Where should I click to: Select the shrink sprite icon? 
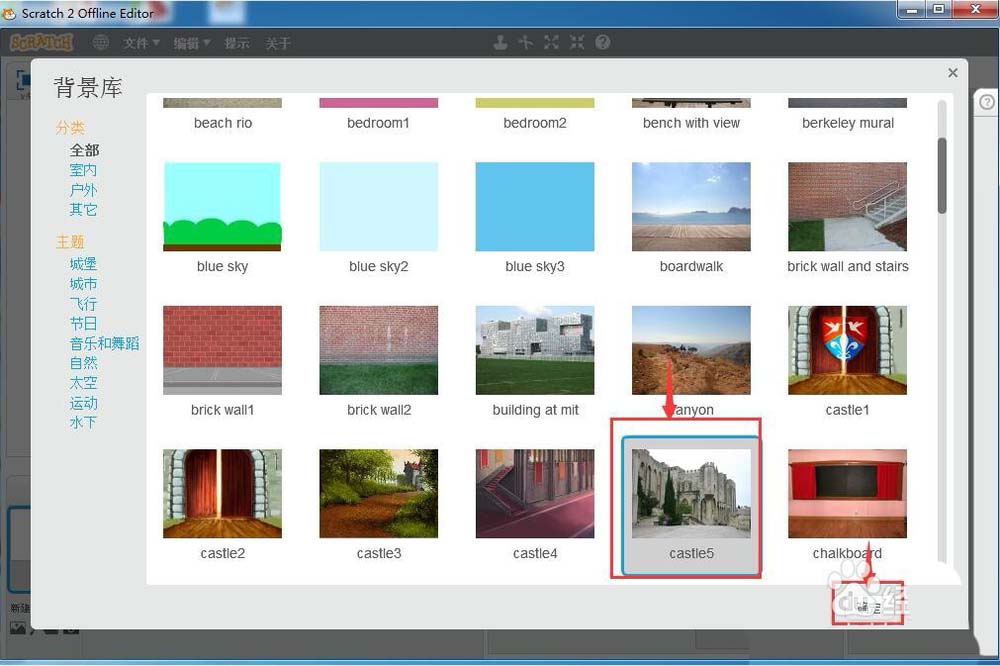577,42
